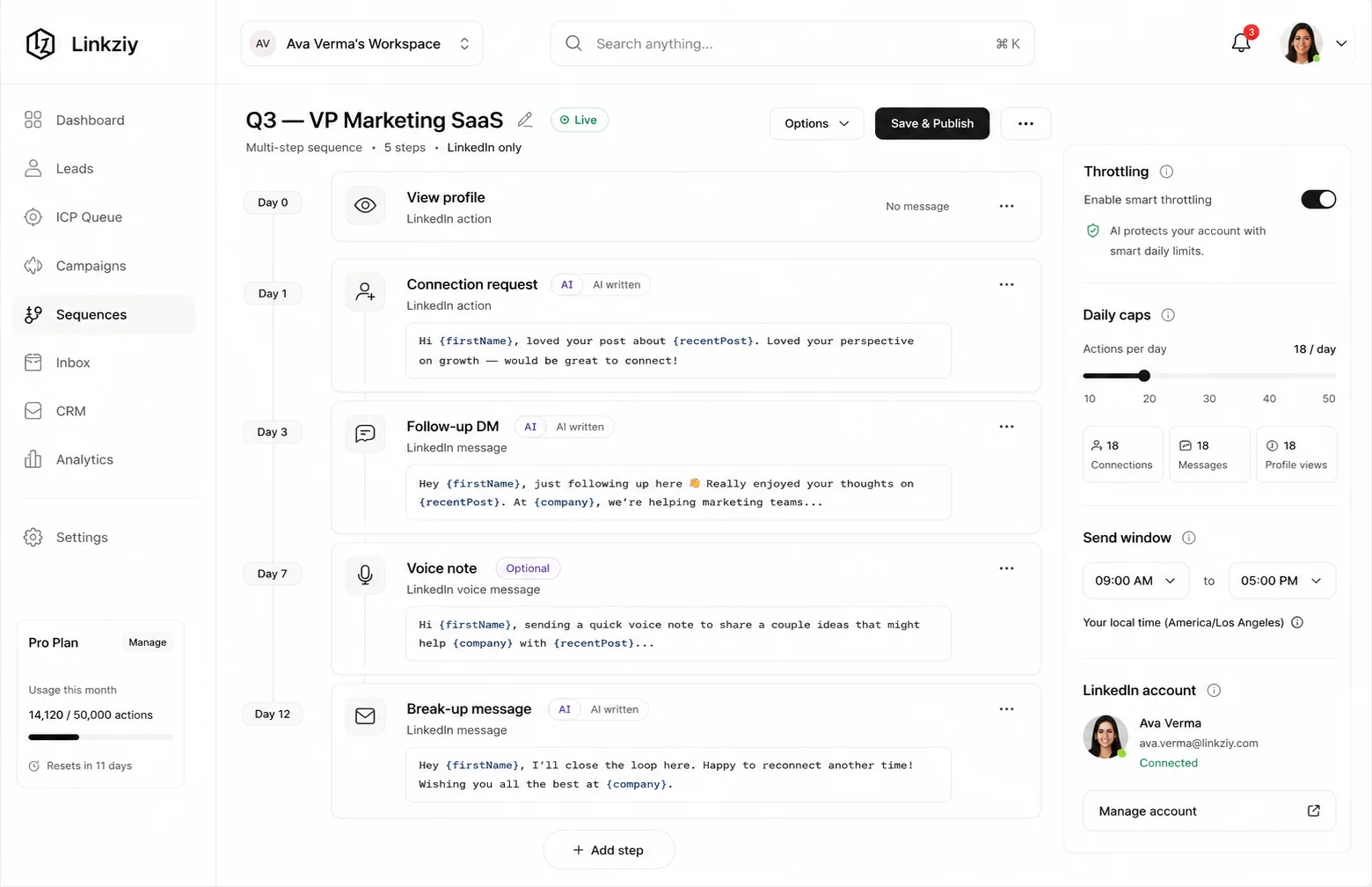Click the Break-up message envelope icon
1372x887 pixels.
365,716
